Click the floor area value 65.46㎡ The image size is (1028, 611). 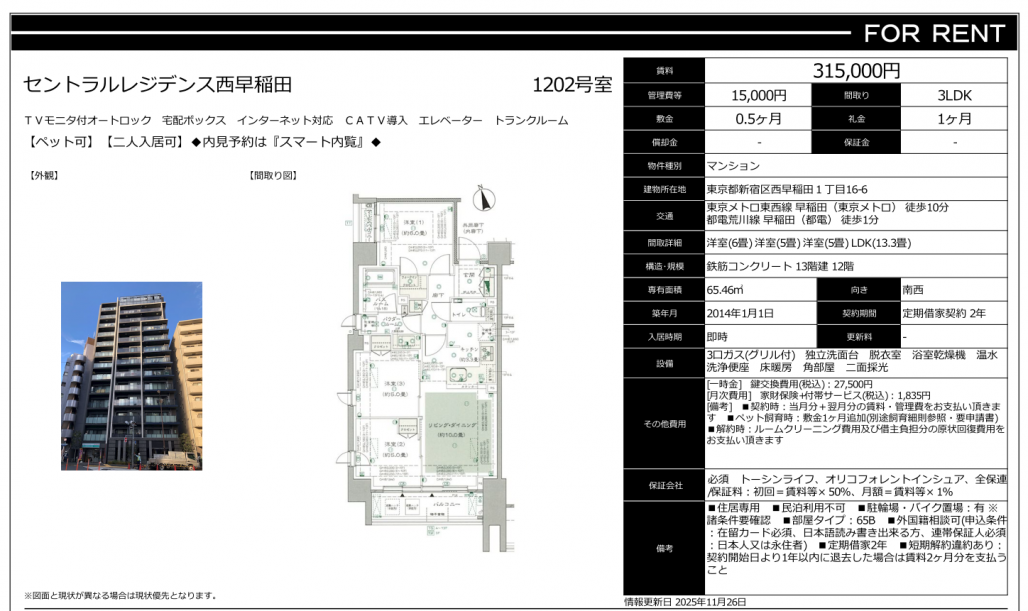726,290
